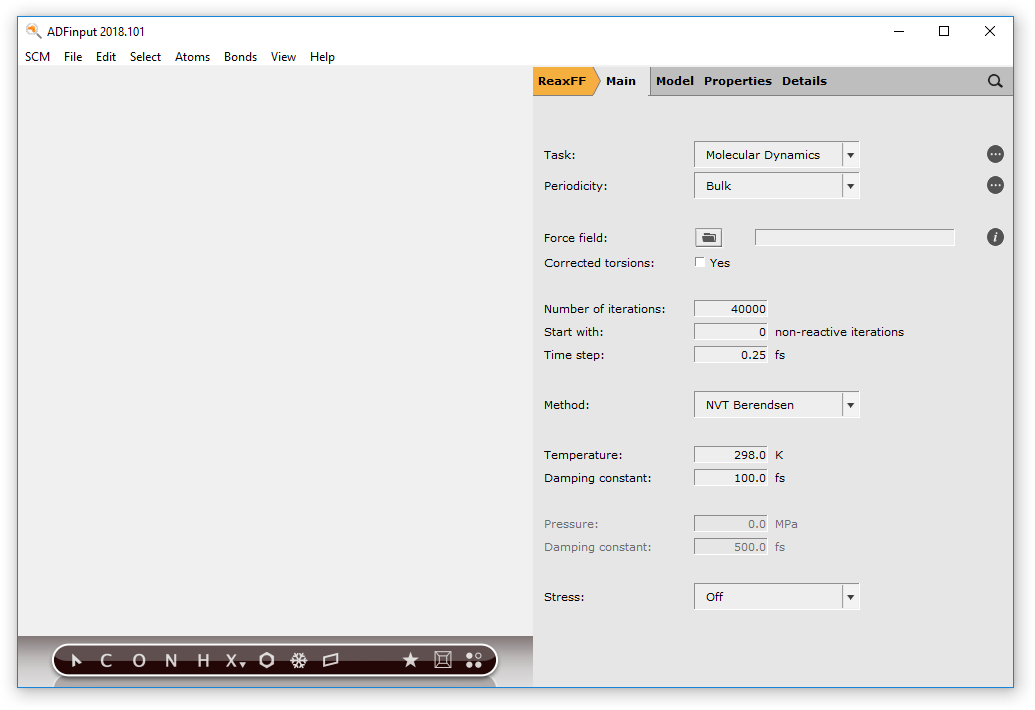Click the four-dots atoms display icon
Viewport: 1035px width, 710px height.
[474, 660]
